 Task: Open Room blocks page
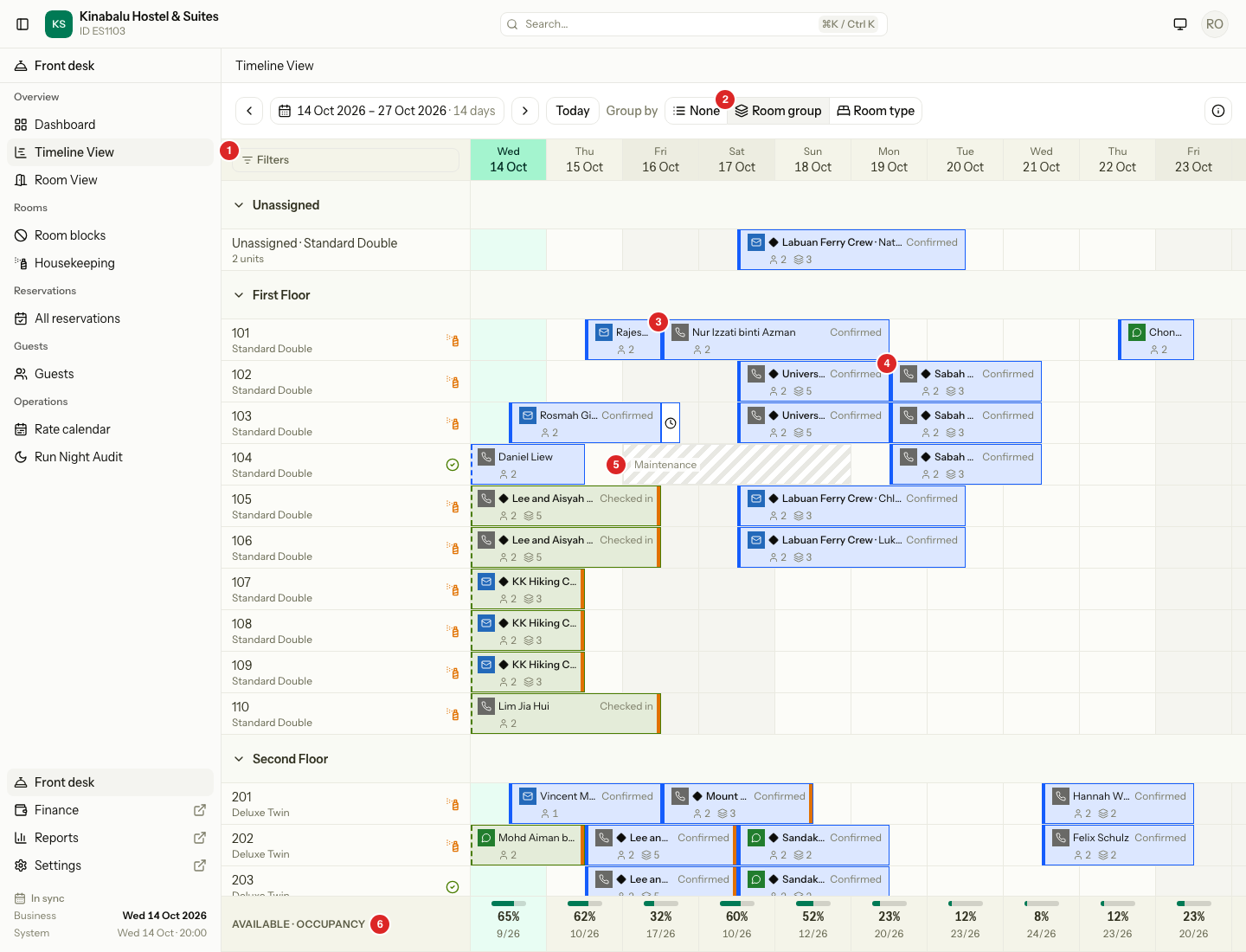(x=110, y=235)
